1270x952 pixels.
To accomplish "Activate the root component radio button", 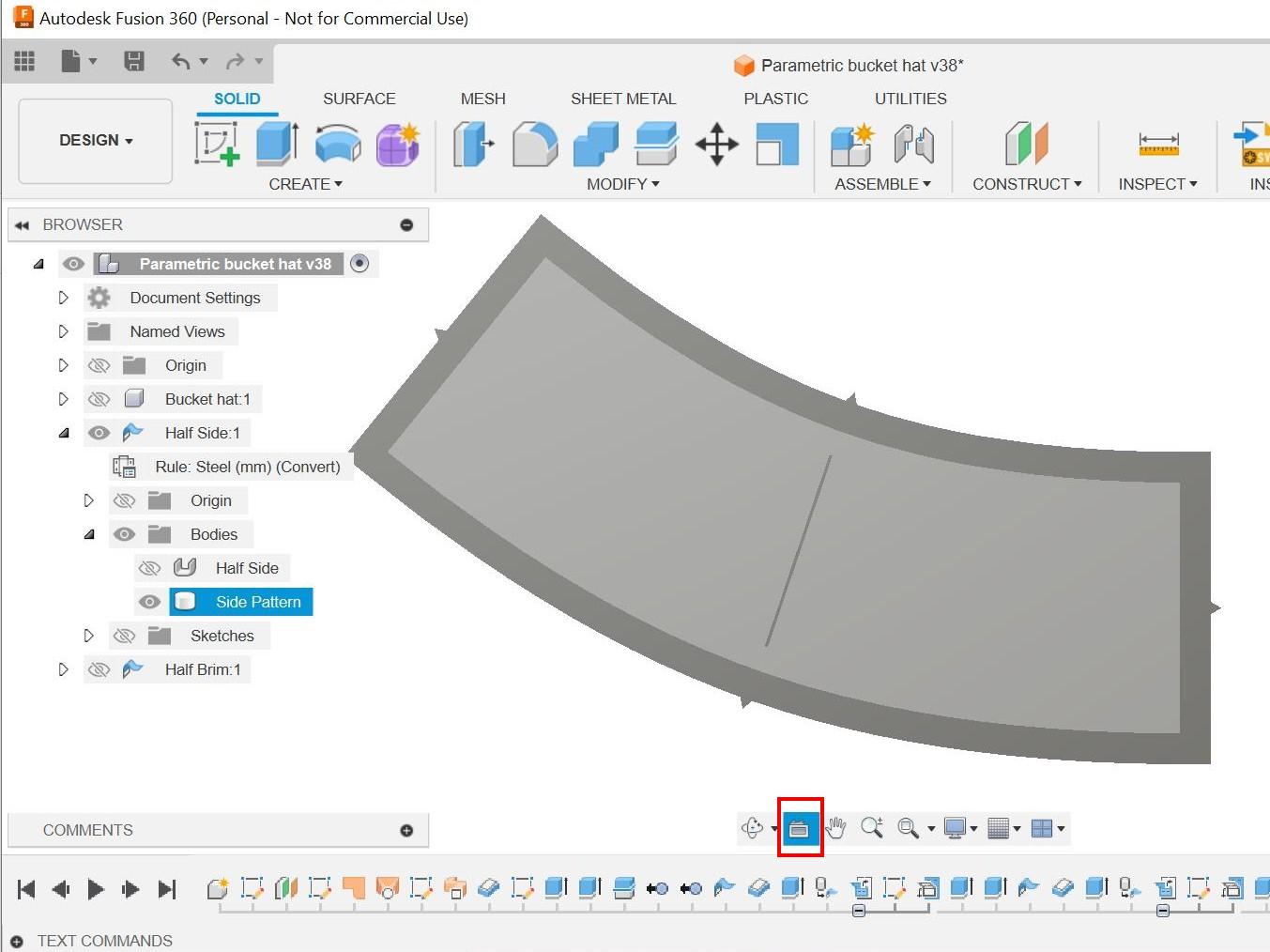I will point(360,264).
